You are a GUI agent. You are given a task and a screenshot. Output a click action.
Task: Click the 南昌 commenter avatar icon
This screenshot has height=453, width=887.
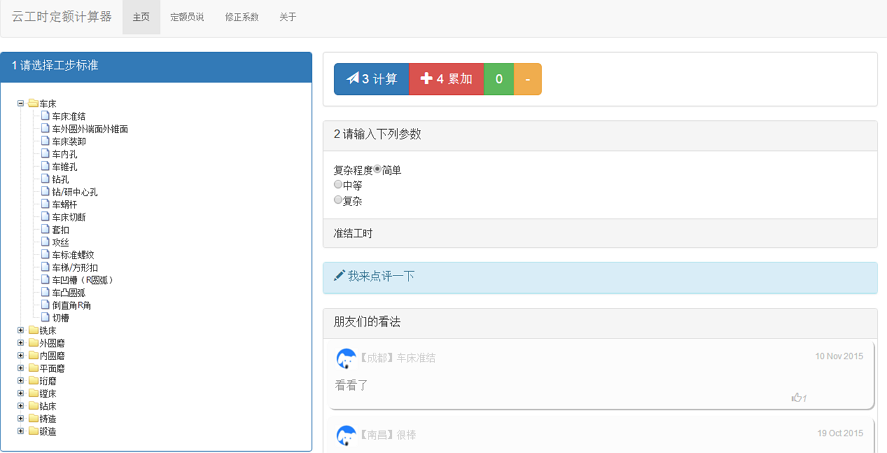346,435
